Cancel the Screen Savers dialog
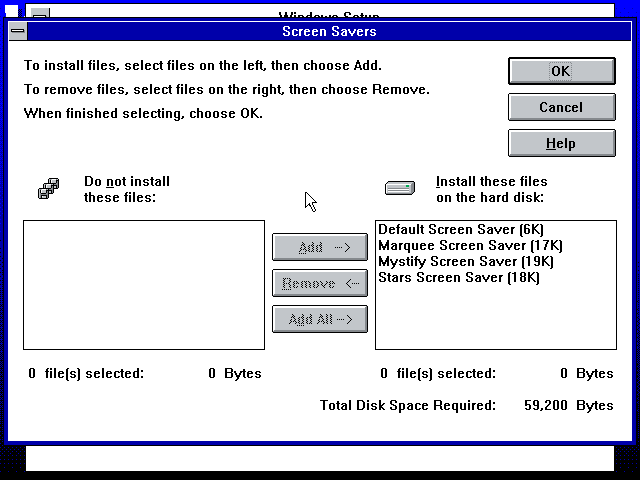This screenshot has width=640, height=480. [x=562, y=107]
